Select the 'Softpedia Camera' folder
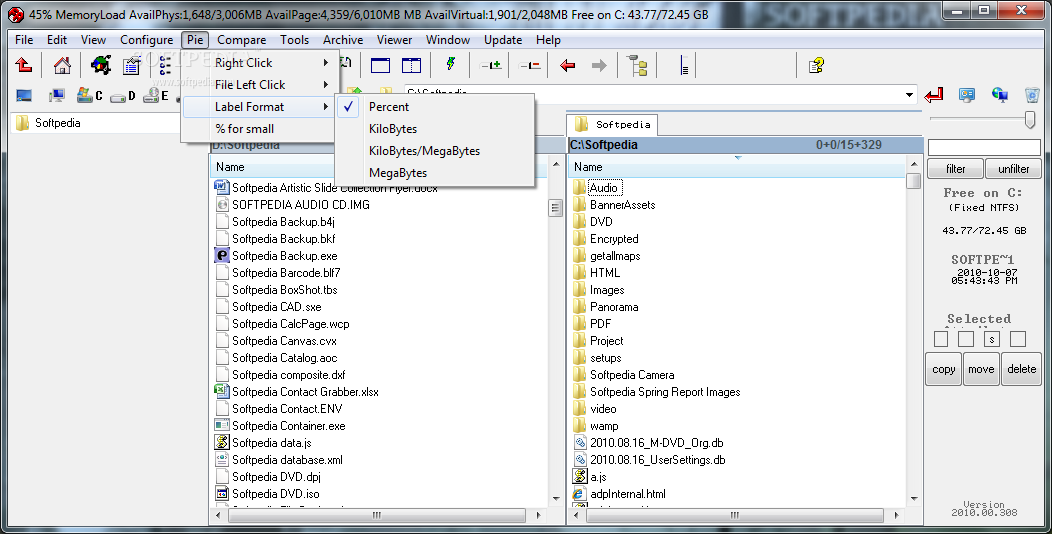Screen dimensions: 1052x534 point(623,375)
